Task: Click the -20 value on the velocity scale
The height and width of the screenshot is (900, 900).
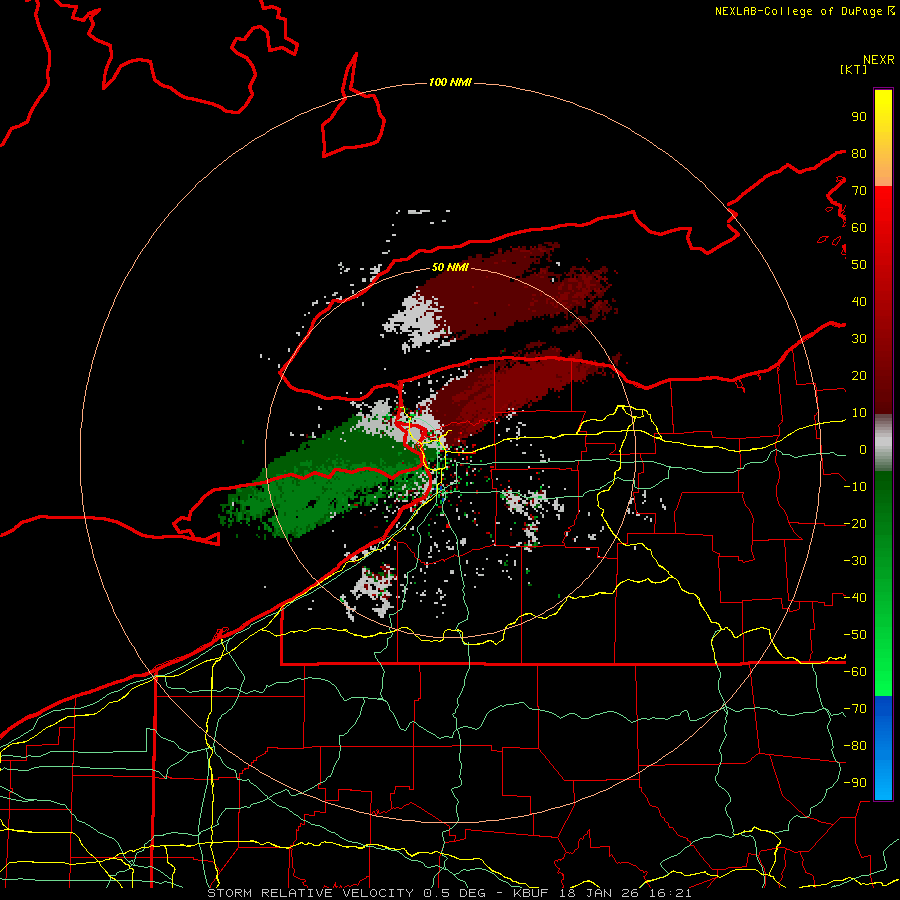Action: pos(855,523)
